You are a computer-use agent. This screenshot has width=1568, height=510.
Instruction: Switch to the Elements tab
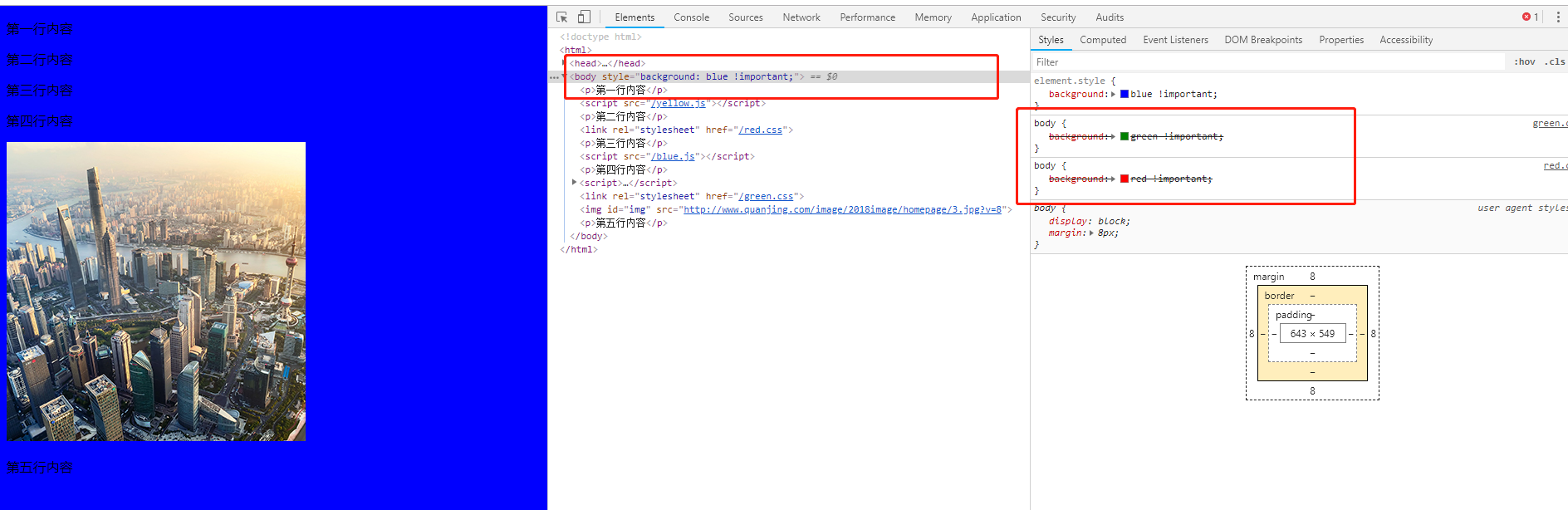click(x=635, y=17)
